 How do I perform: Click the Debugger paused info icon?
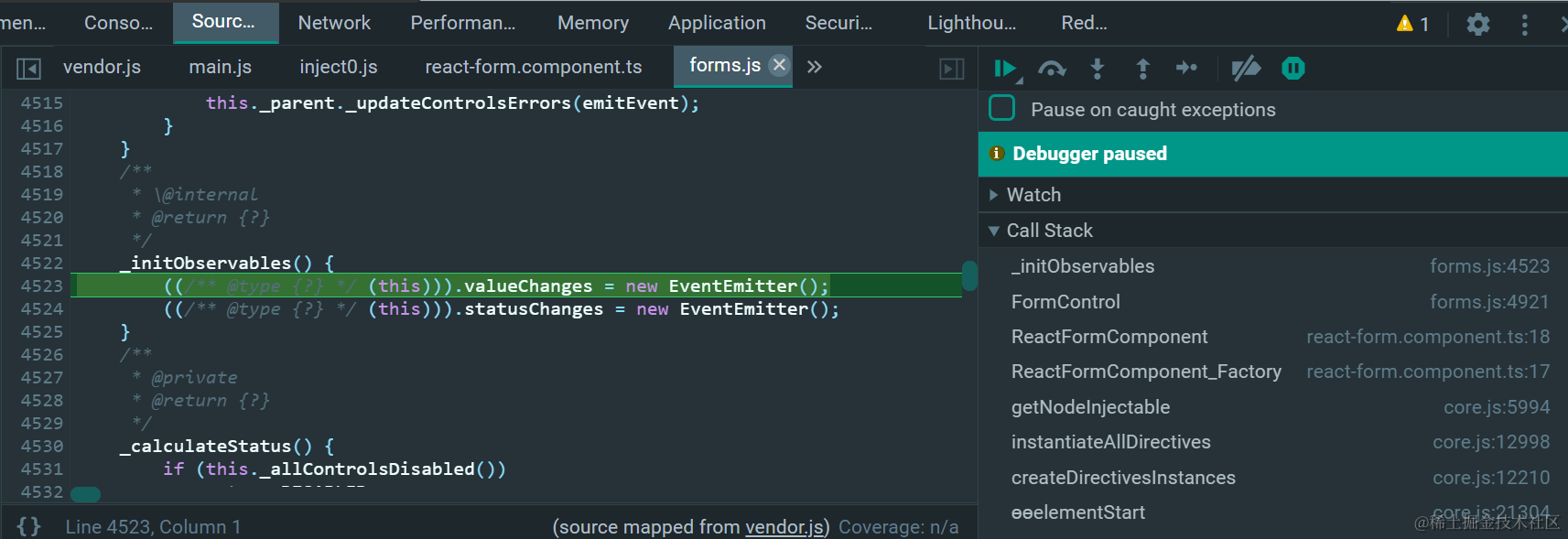(x=997, y=154)
